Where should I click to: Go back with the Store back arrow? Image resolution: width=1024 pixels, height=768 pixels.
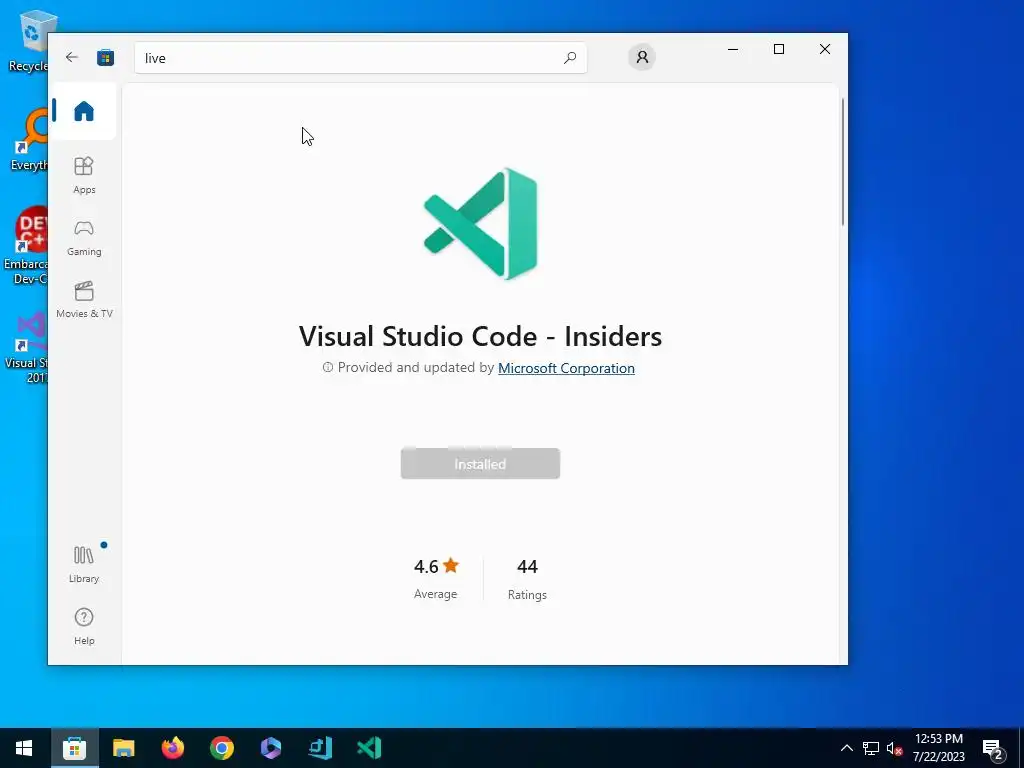pos(72,57)
